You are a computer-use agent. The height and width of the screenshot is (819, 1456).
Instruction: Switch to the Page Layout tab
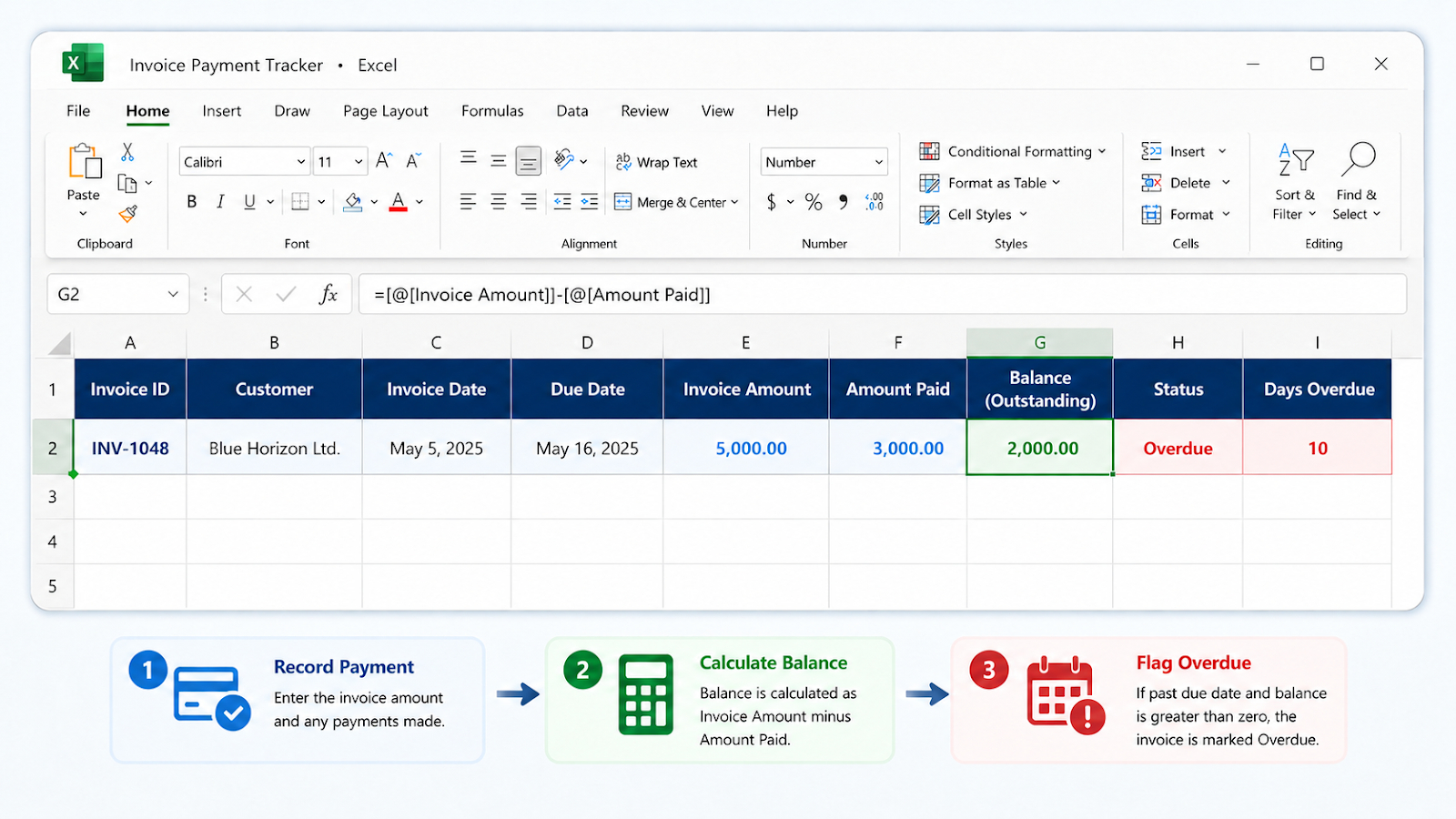(x=386, y=111)
